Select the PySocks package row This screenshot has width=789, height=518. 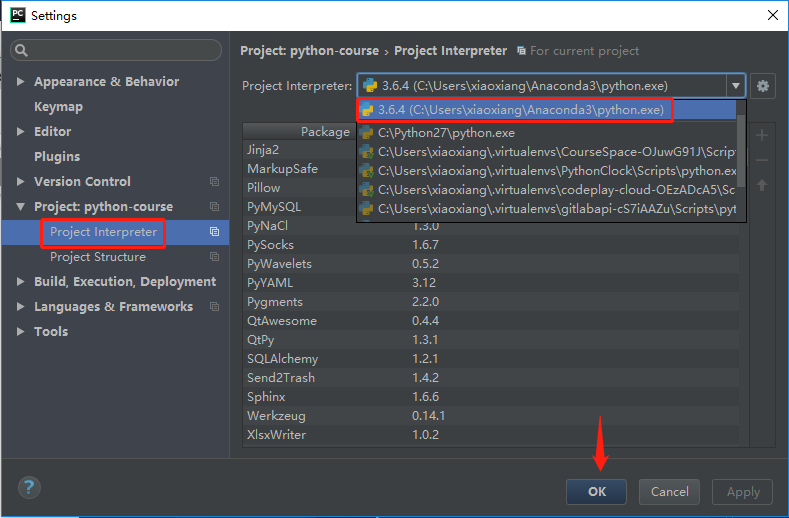491,245
